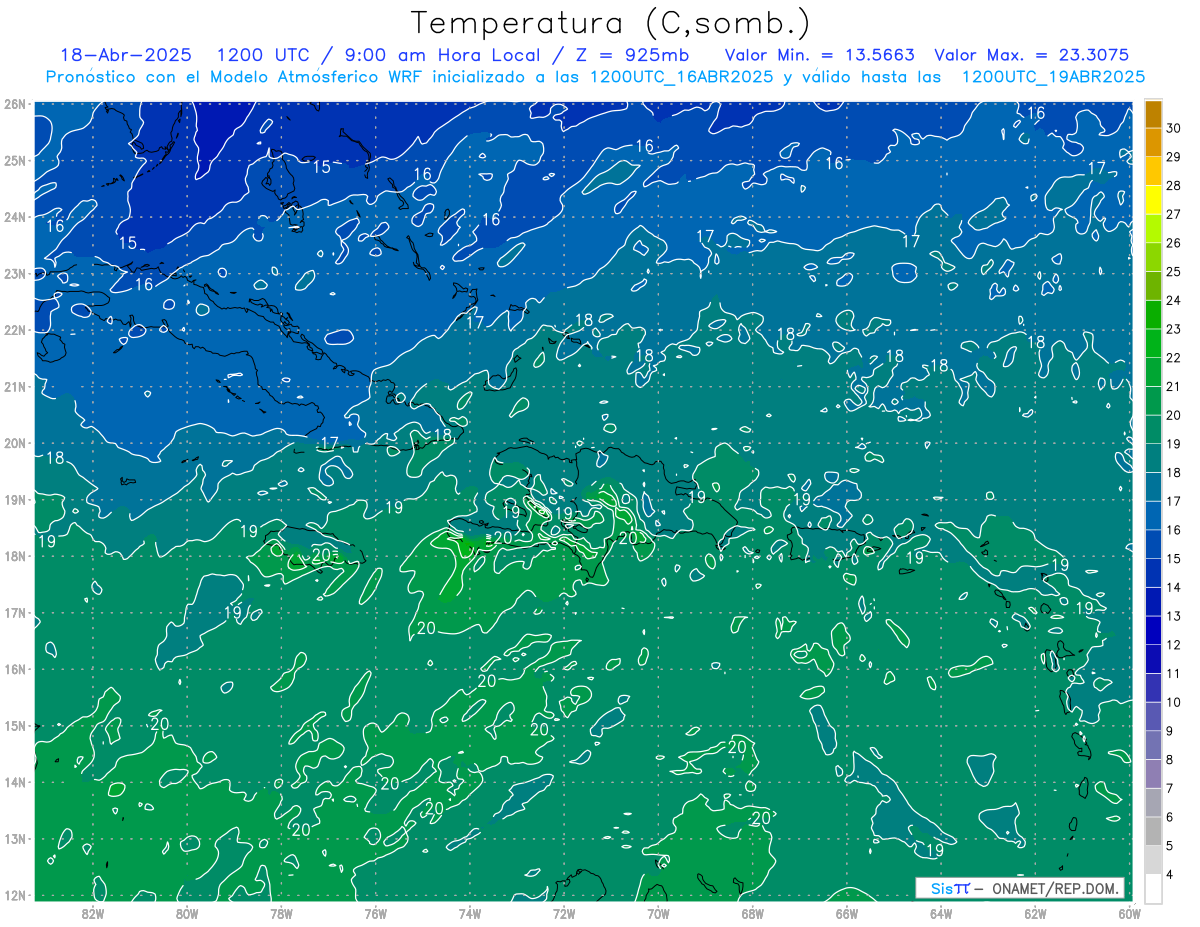Click the 'Z = 925mb' level text

pyautogui.click(x=627, y=55)
